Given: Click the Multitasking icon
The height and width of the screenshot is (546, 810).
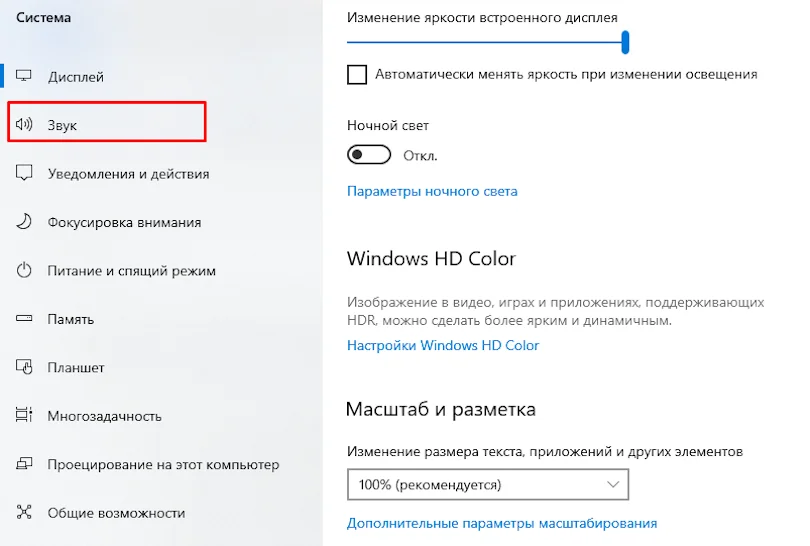Looking at the screenshot, I should point(24,415).
